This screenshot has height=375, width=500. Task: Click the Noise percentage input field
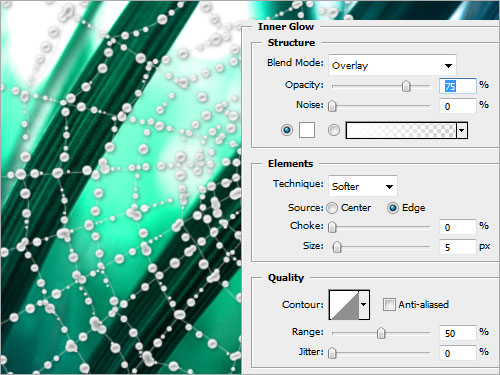pyautogui.click(x=458, y=106)
